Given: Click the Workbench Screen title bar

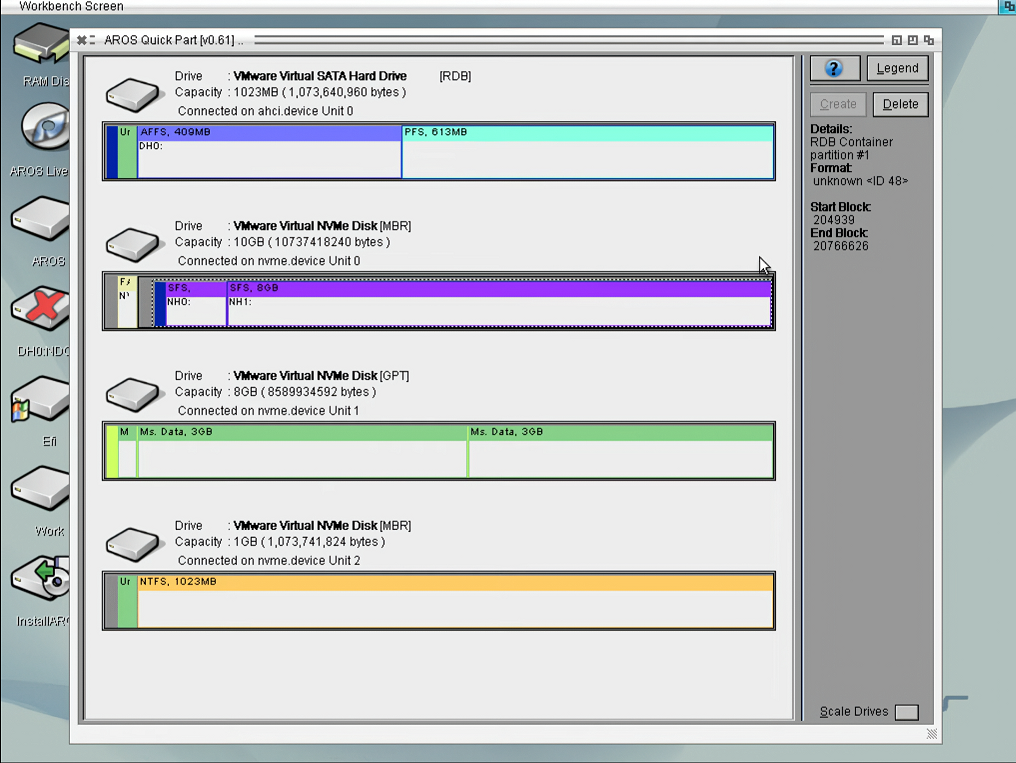Looking at the screenshot, I should [x=499, y=6].
